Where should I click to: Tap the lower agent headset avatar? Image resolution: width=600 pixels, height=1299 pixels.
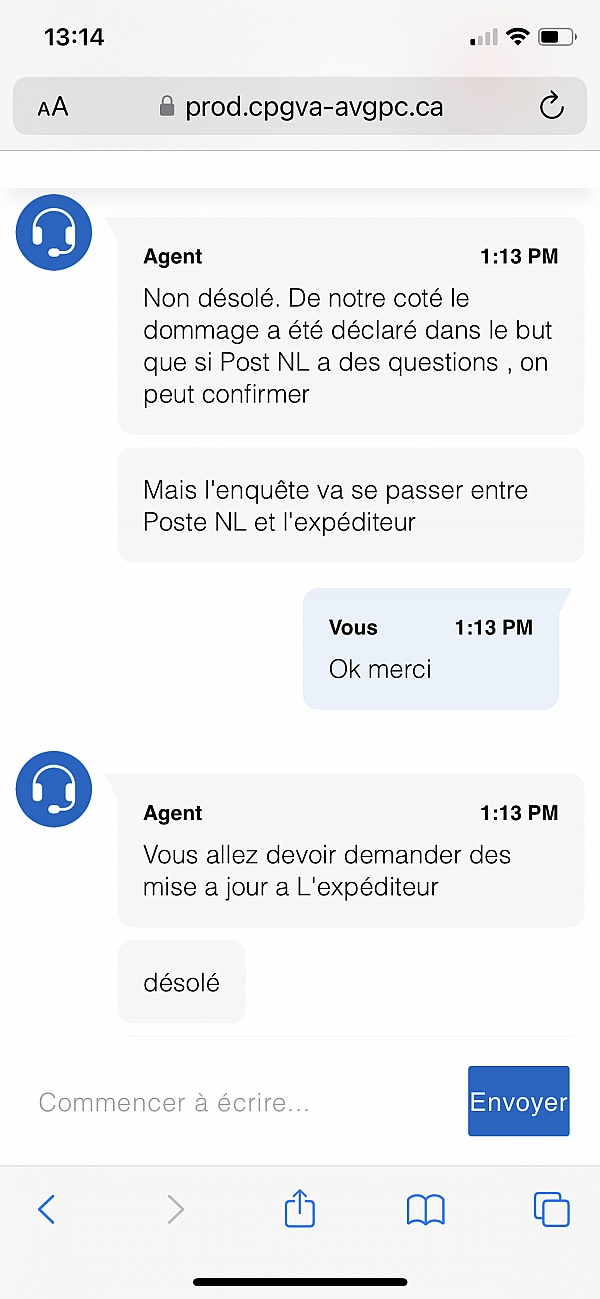(54, 790)
